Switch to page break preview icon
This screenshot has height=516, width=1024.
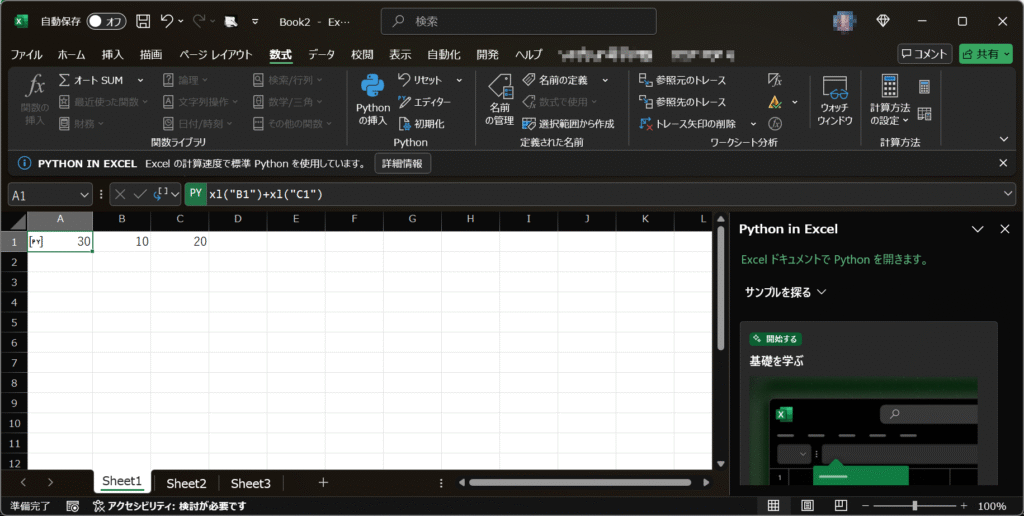tap(841, 506)
